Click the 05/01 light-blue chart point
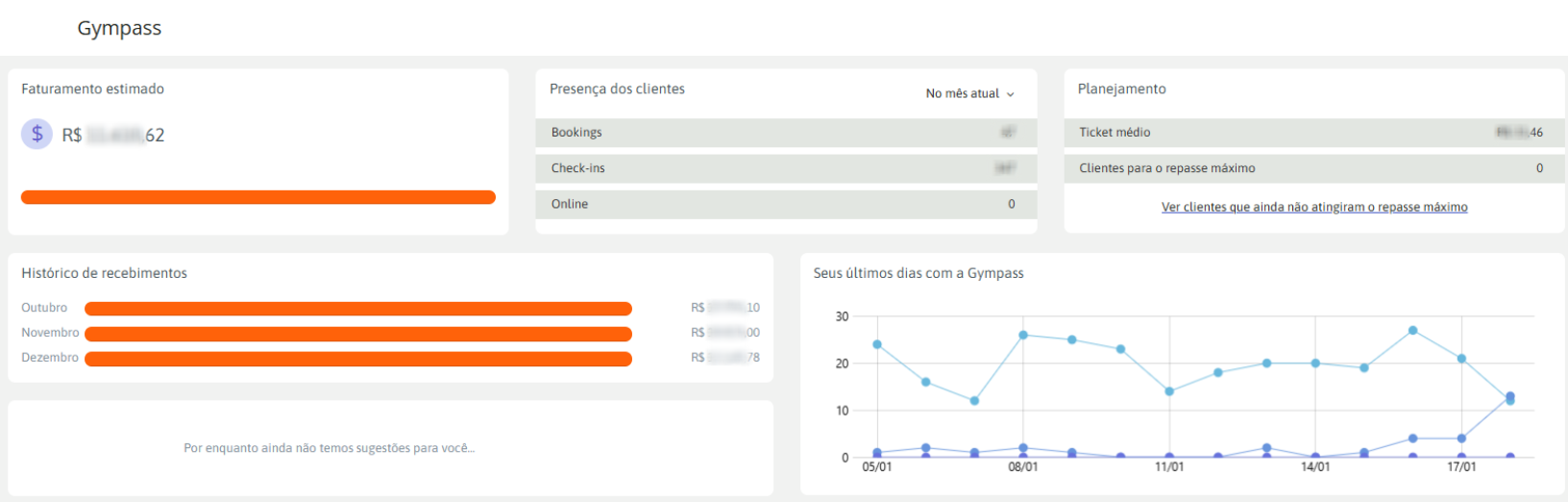1568x502 pixels. point(877,344)
